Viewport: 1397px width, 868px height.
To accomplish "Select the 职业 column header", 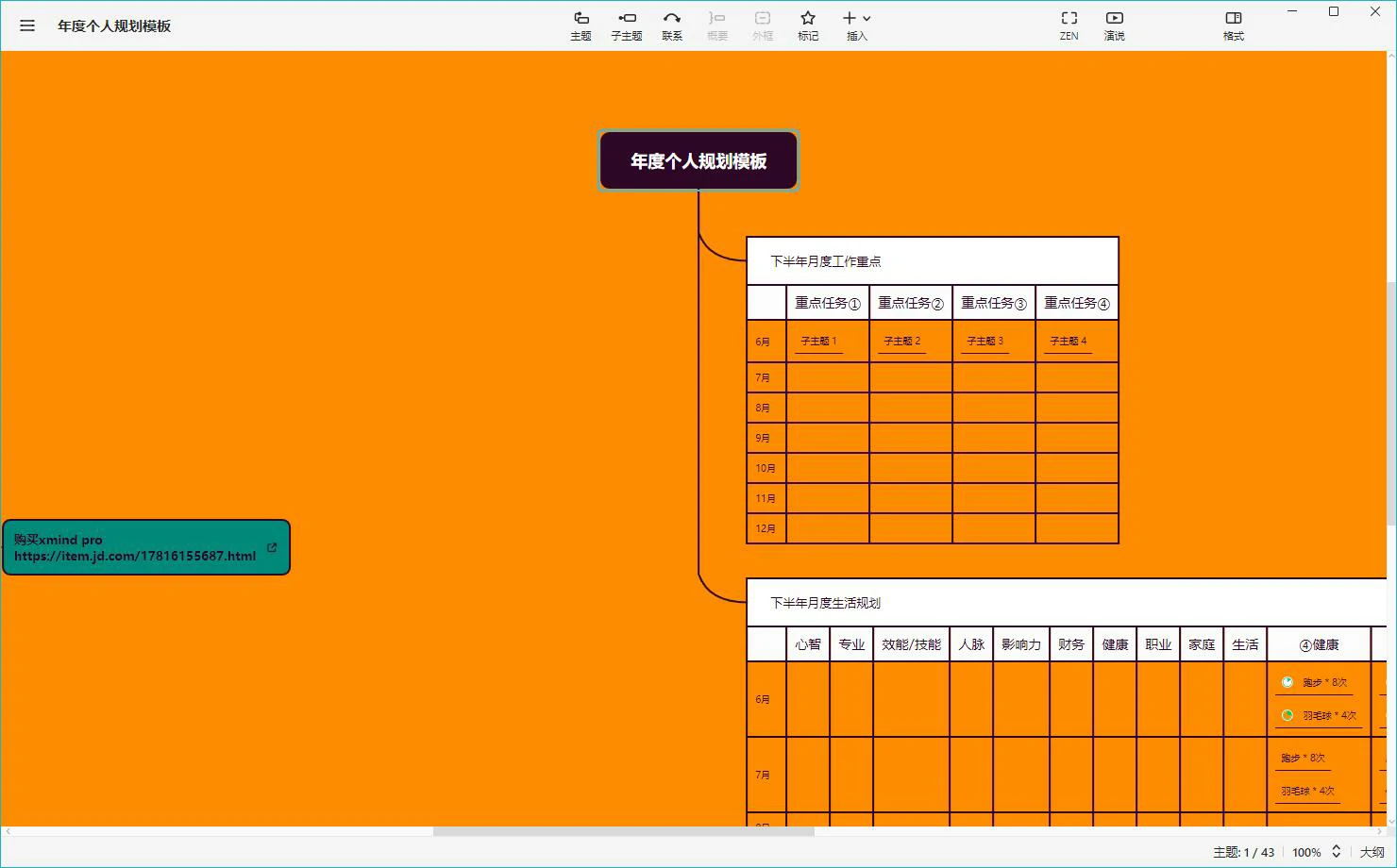I will click(1158, 644).
